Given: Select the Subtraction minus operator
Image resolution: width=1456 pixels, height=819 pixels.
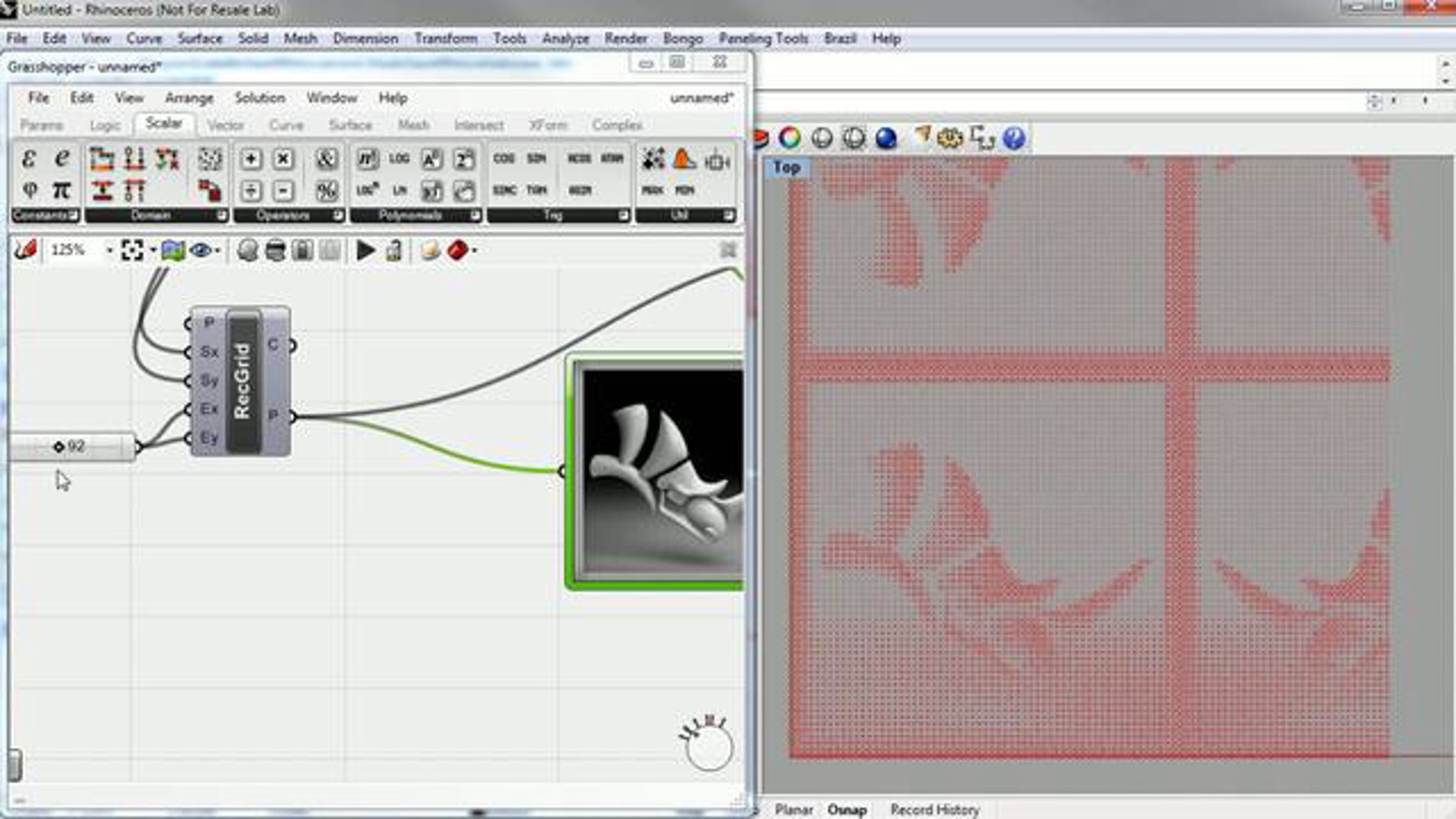Looking at the screenshot, I should point(283,191).
